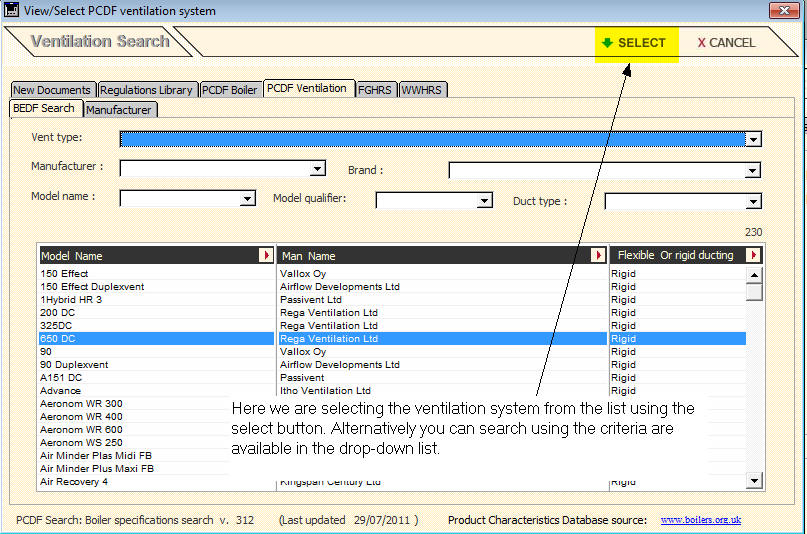Open the Manufacturer dropdown arrow
The width and height of the screenshot is (807, 534).
318,168
